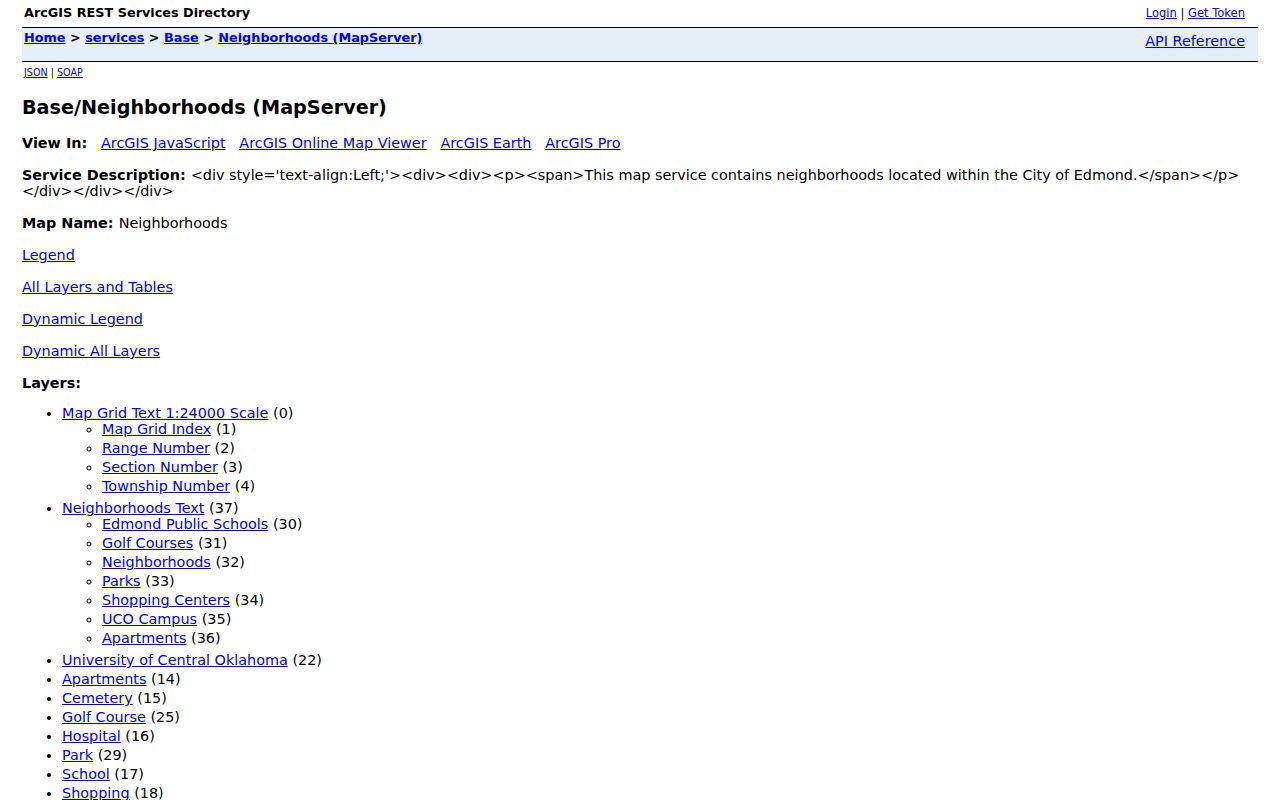Screen dimensions: 1280x800
Task: Open UCO Campus layer
Action: 149,619
